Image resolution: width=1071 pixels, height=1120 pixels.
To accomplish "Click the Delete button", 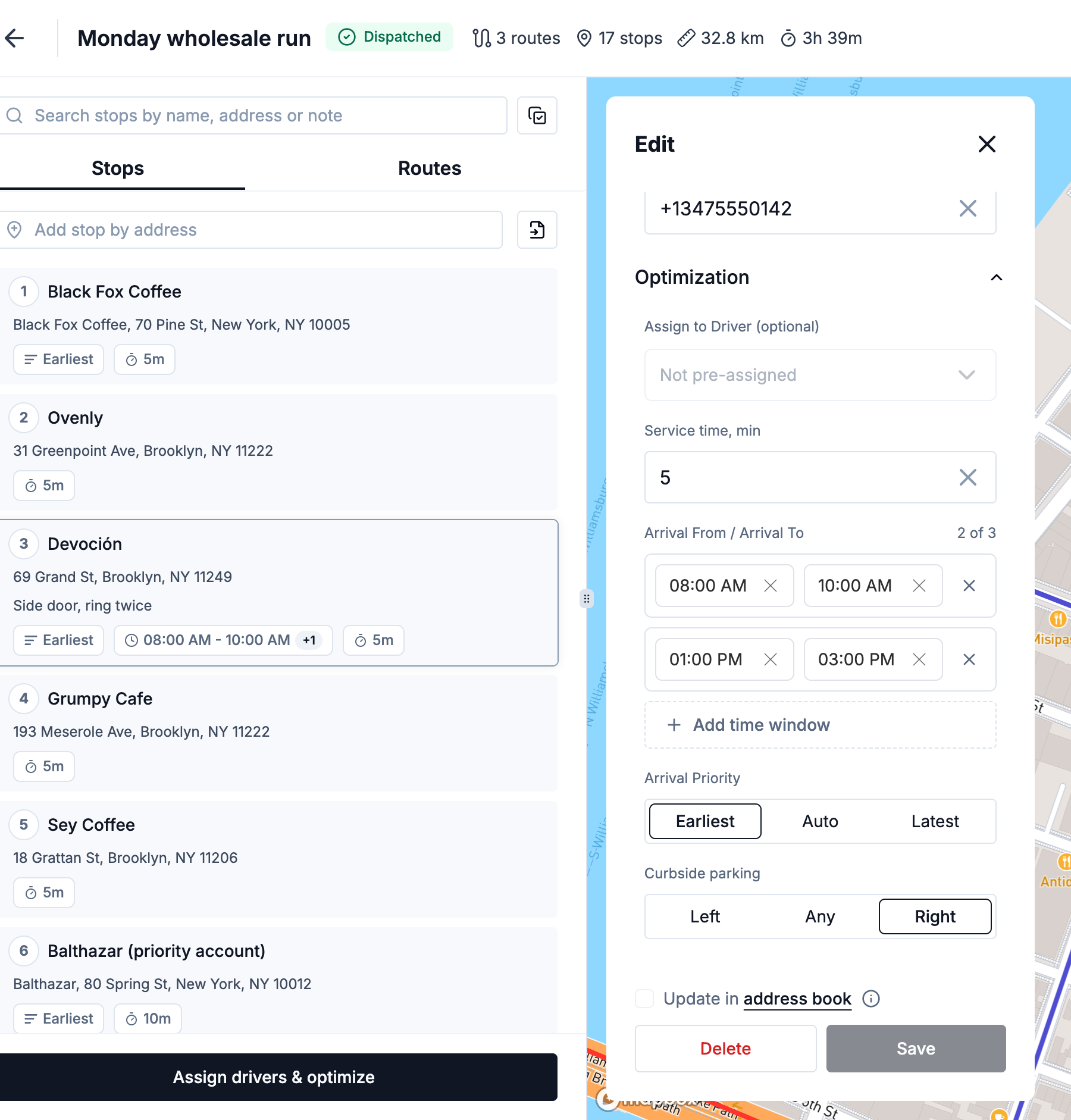I will [x=725, y=1049].
